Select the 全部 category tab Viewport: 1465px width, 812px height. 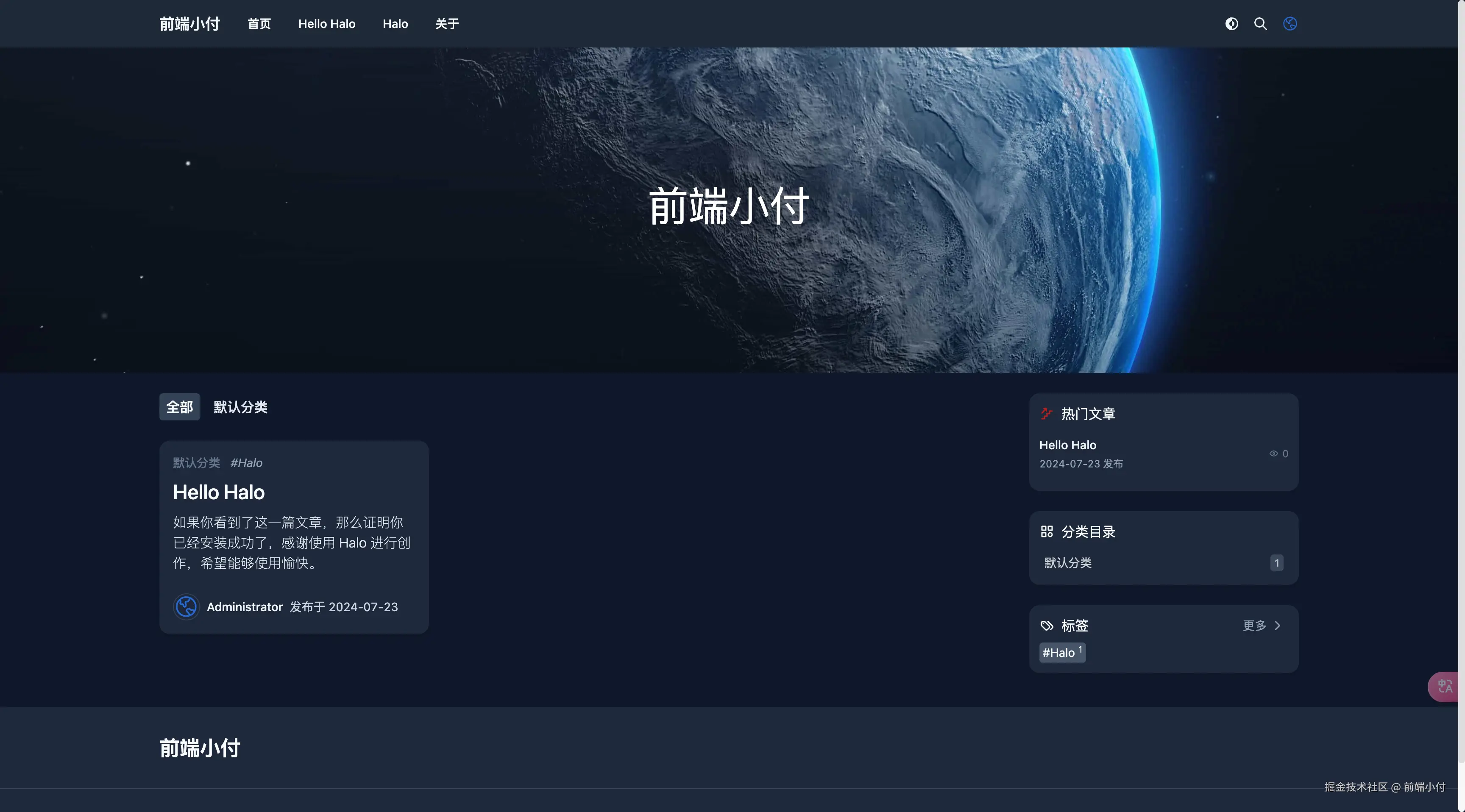click(x=179, y=407)
